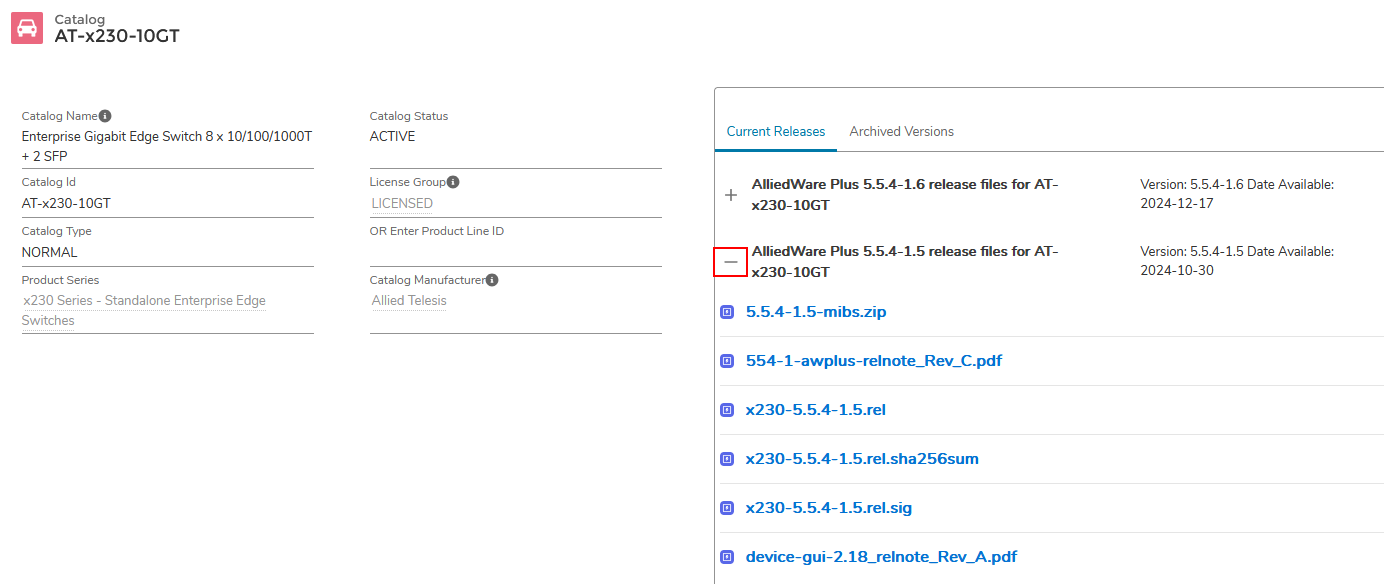Switch to the Current Releases tab
Viewport: 1384px width, 584px height.
click(x=776, y=131)
